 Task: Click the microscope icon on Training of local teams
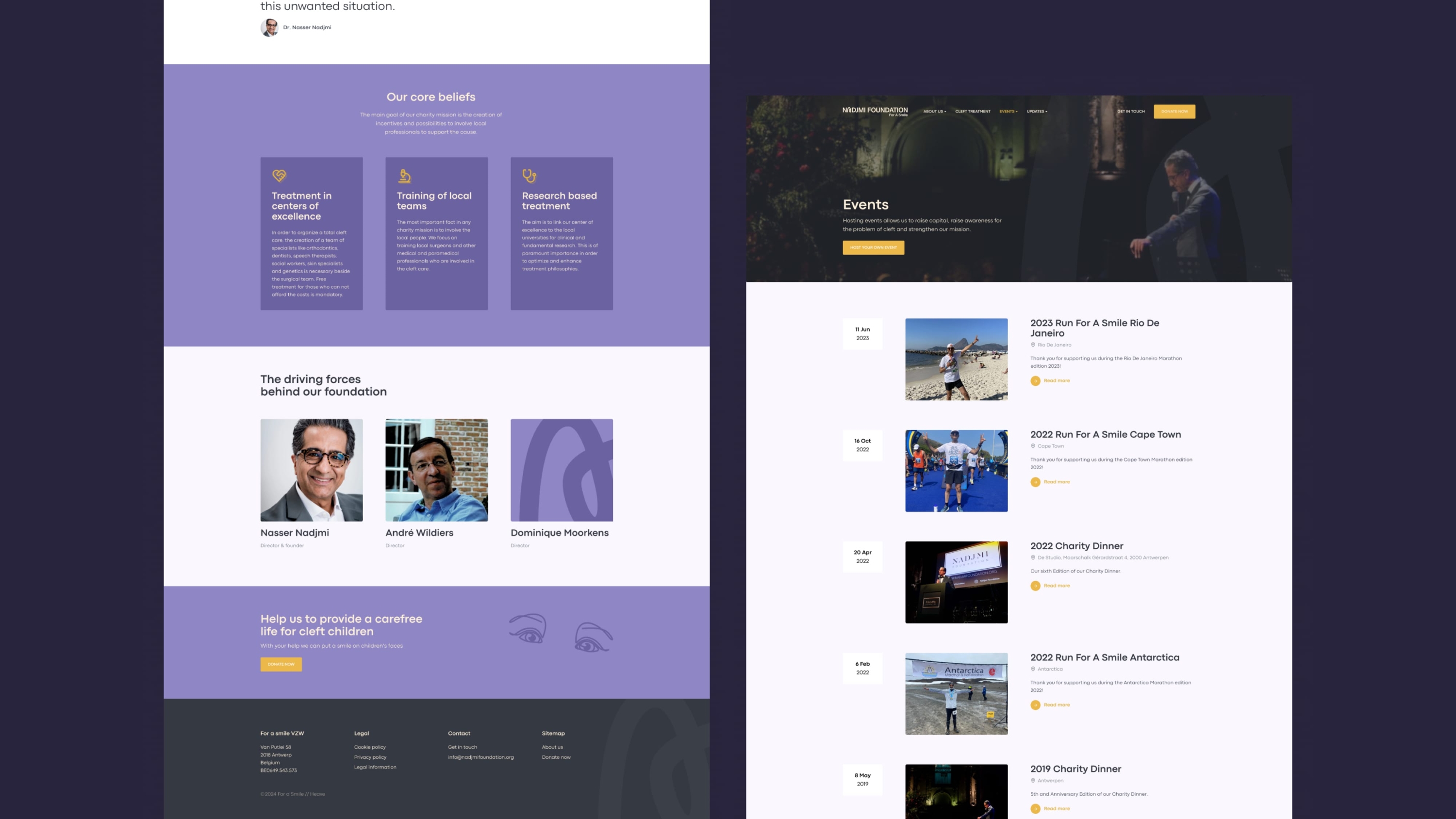click(x=404, y=176)
